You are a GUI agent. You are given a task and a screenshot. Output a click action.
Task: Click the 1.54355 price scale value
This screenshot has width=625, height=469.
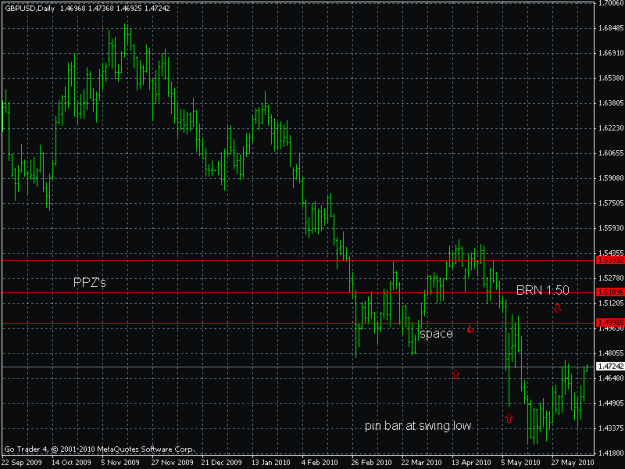pyautogui.click(x=610, y=253)
